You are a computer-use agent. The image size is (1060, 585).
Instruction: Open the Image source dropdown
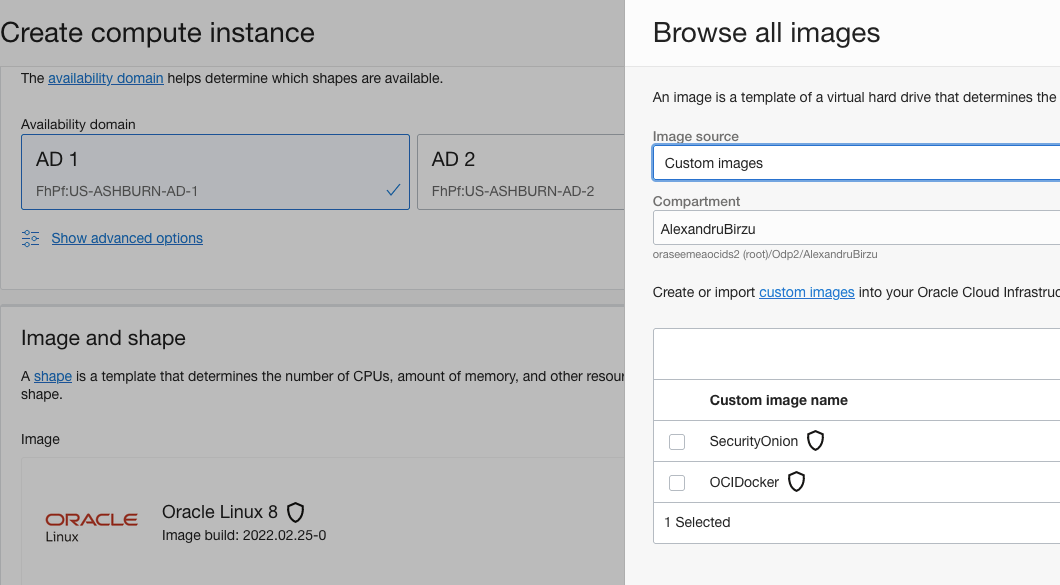[855, 163]
